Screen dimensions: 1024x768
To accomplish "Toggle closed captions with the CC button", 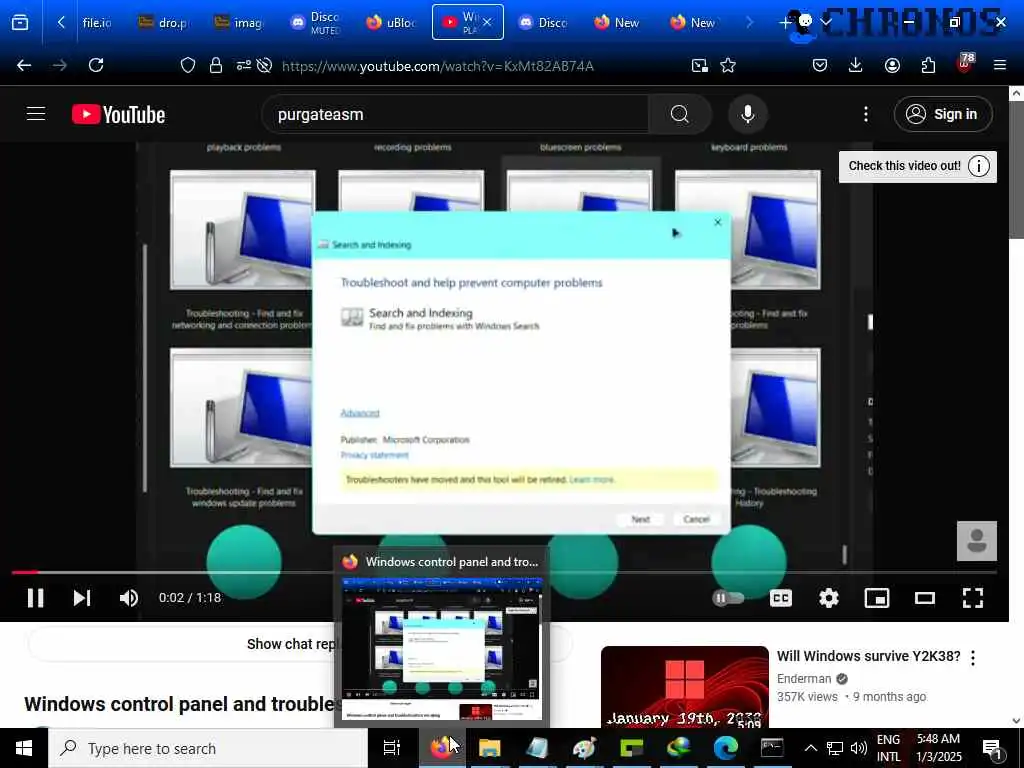I will [780, 598].
